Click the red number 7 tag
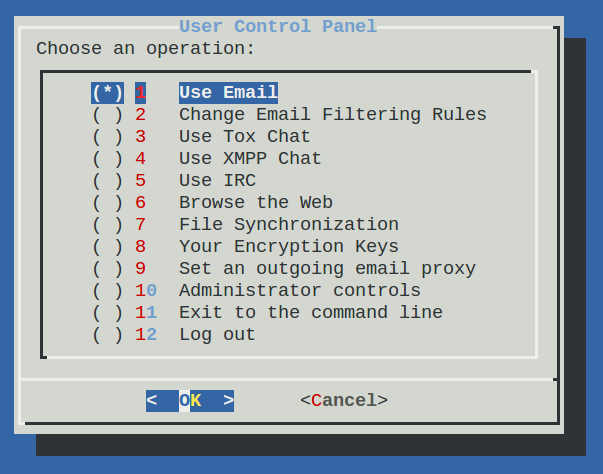603x474 pixels. [140, 225]
